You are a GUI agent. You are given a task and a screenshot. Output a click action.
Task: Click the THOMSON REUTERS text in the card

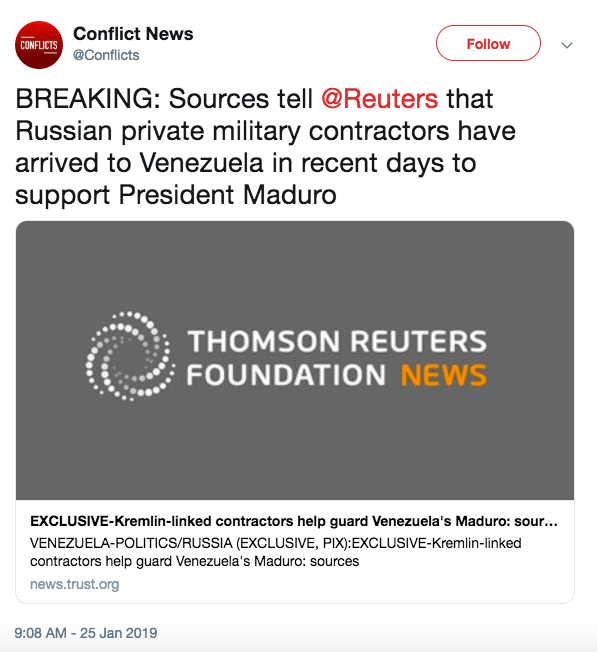(x=337, y=341)
